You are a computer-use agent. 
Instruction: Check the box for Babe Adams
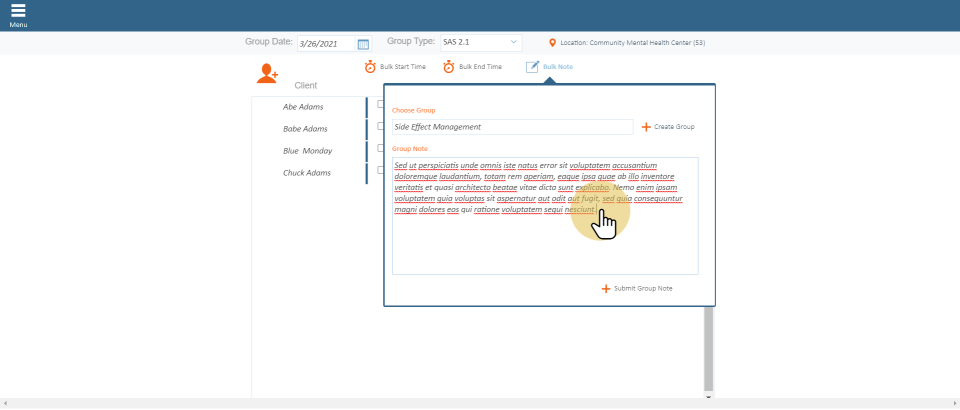point(380,127)
